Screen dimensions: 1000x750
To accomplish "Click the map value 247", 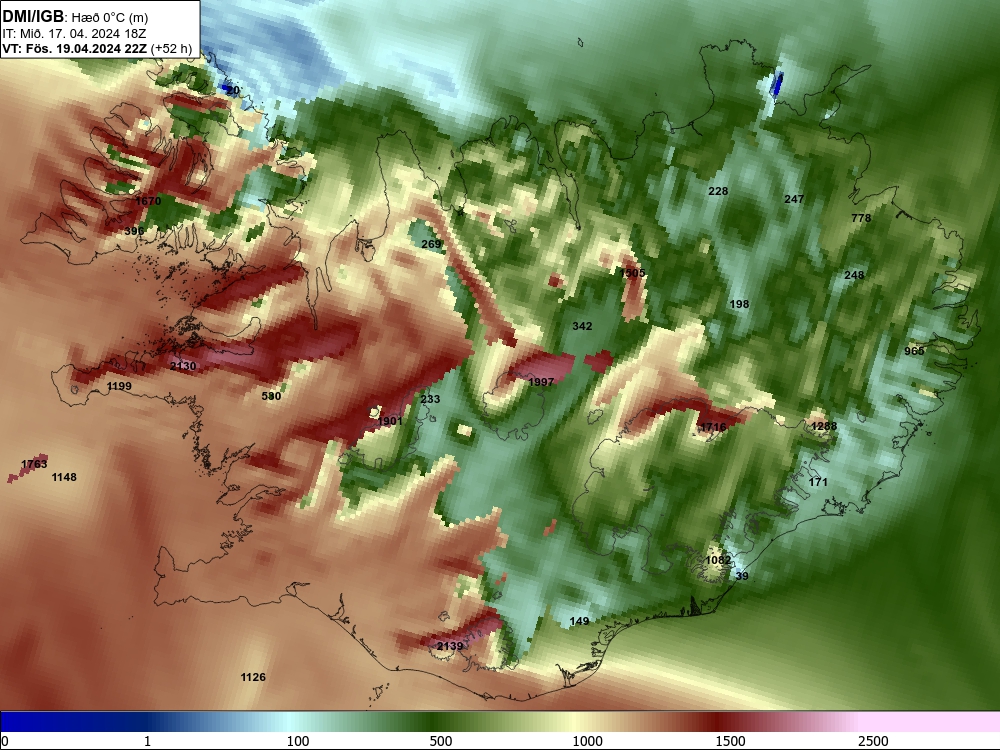I will tap(794, 200).
